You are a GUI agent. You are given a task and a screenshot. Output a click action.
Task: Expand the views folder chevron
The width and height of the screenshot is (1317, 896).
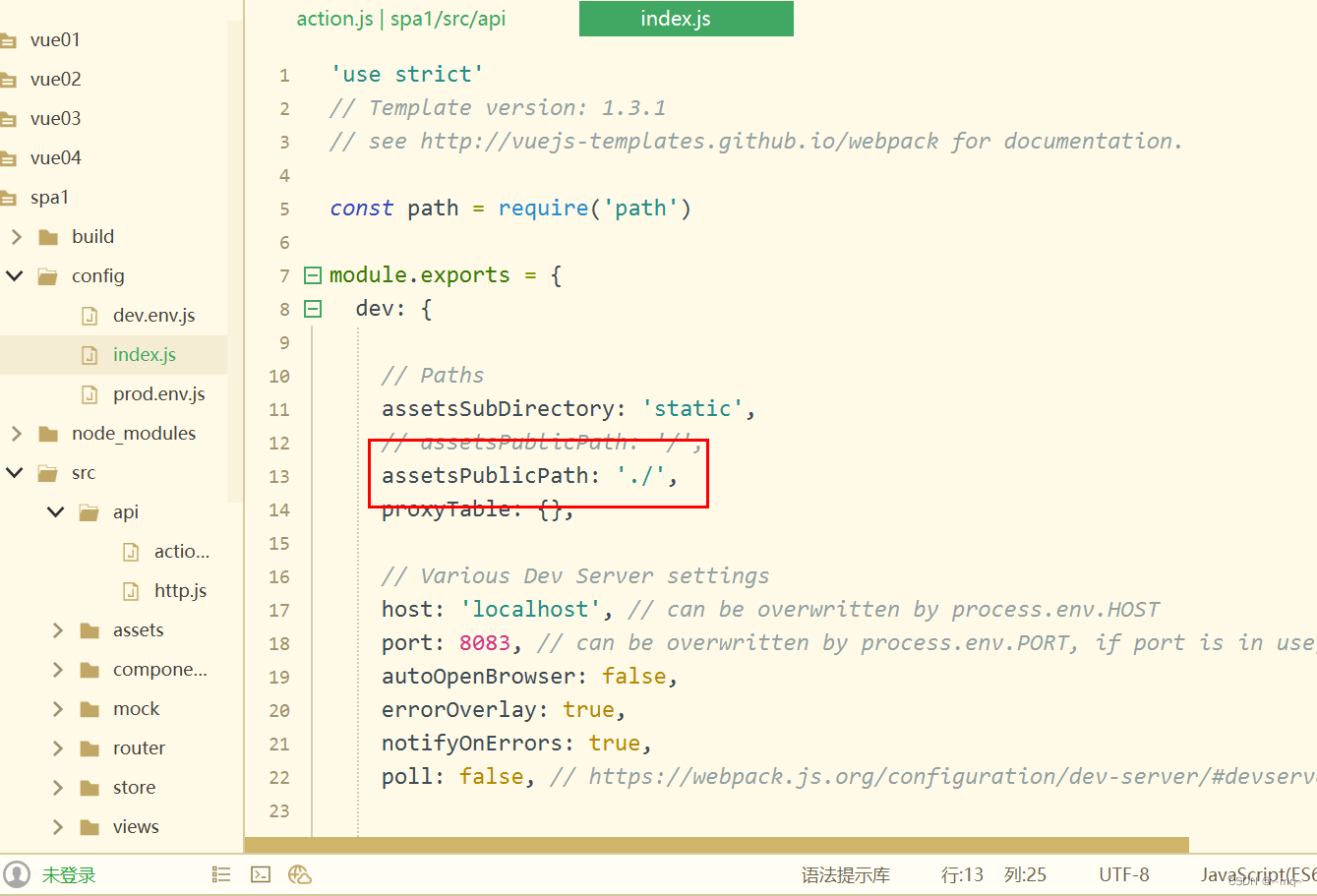[57, 827]
